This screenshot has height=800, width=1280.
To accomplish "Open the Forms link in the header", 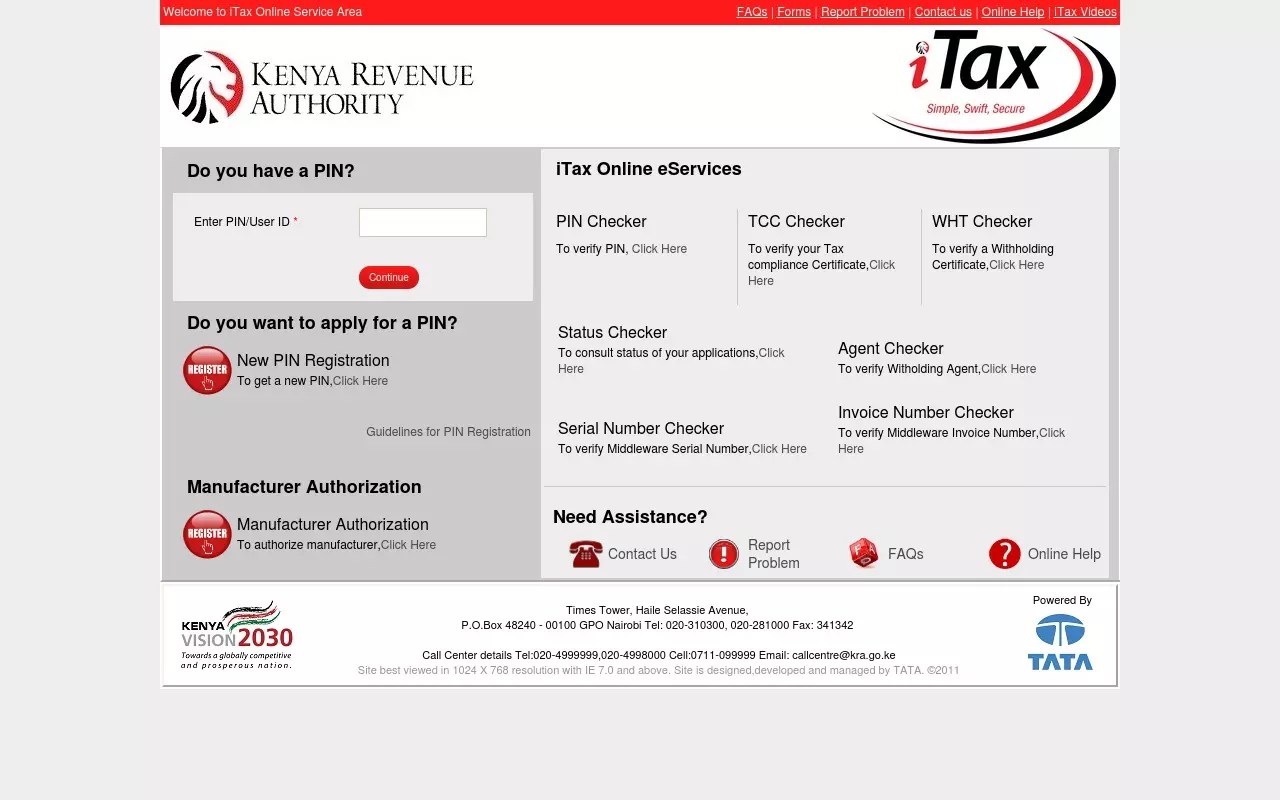I will [793, 12].
